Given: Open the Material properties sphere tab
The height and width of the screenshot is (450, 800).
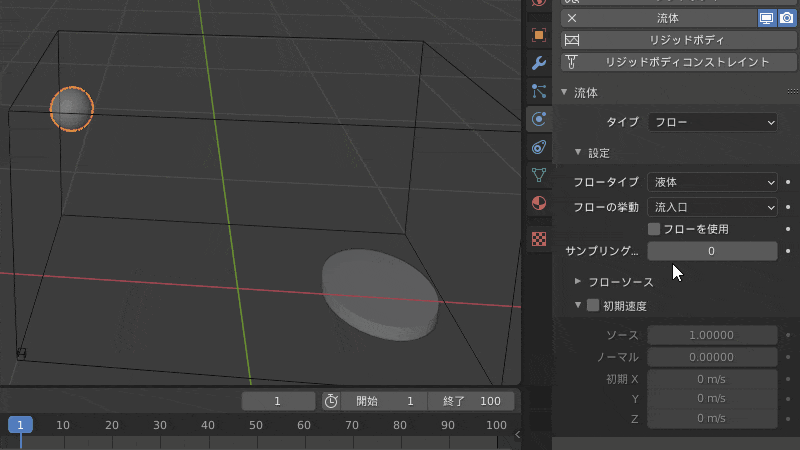Looking at the screenshot, I should coord(538,203).
